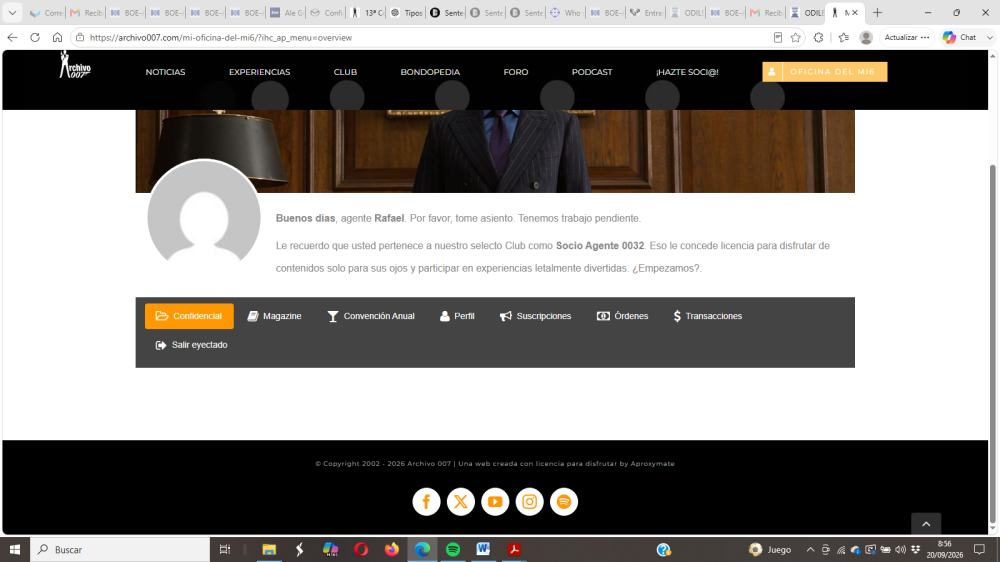Click Salir eyectado to log out
1000x562 pixels.
(x=191, y=345)
